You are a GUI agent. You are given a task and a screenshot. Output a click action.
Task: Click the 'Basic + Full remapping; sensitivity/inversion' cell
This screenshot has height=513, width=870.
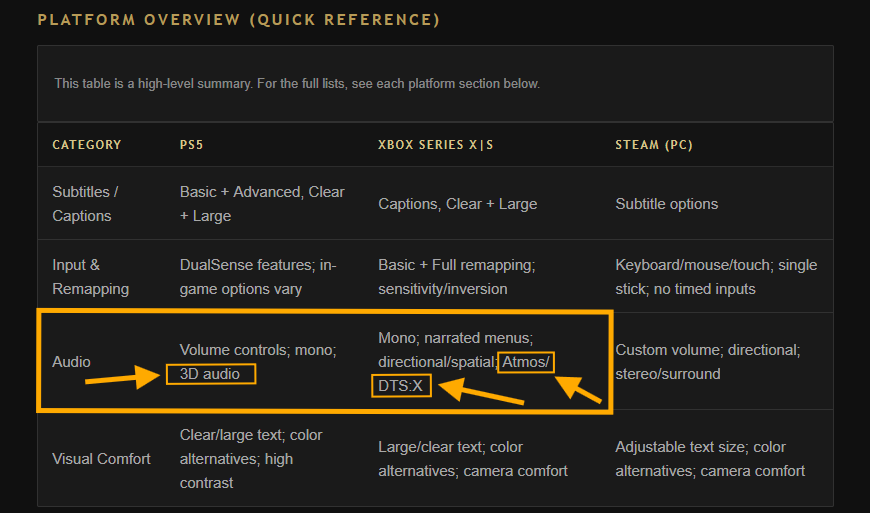457,277
